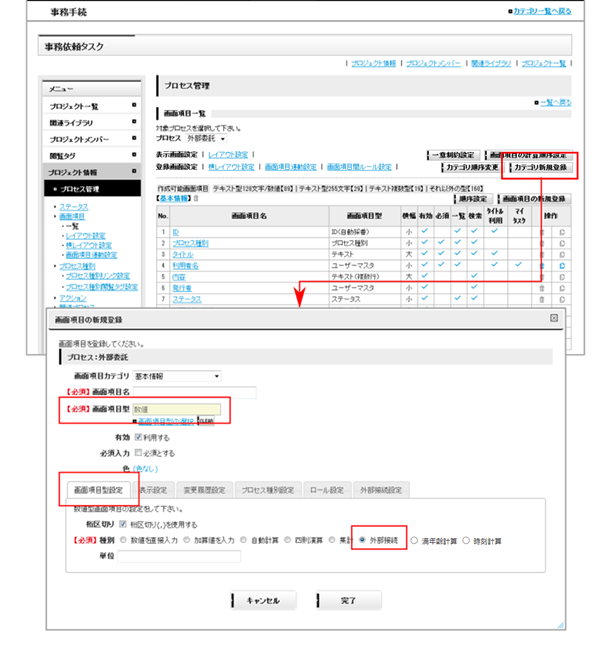Select 外部接続 radio option
The image size is (616, 646).
362,540
